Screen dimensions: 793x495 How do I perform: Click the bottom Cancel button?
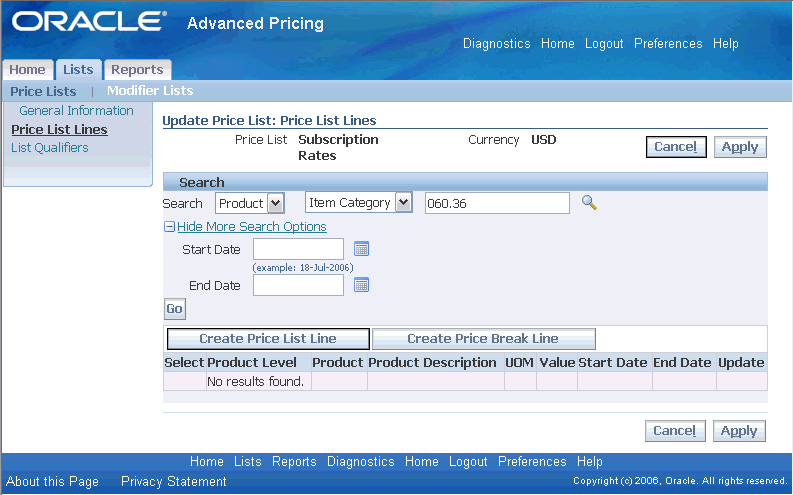tap(675, 431)
